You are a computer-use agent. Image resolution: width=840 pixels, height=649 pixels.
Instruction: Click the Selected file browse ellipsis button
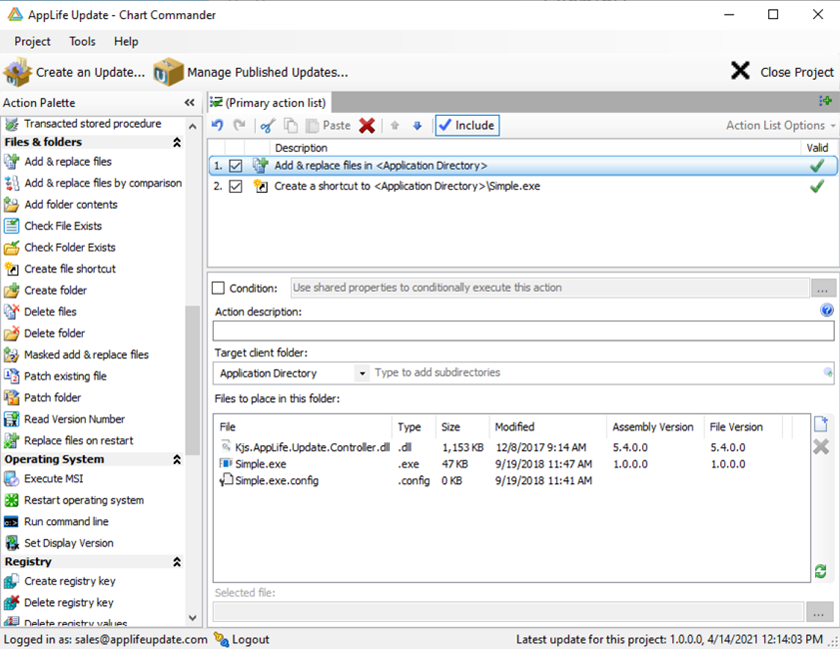coord(819,611)
